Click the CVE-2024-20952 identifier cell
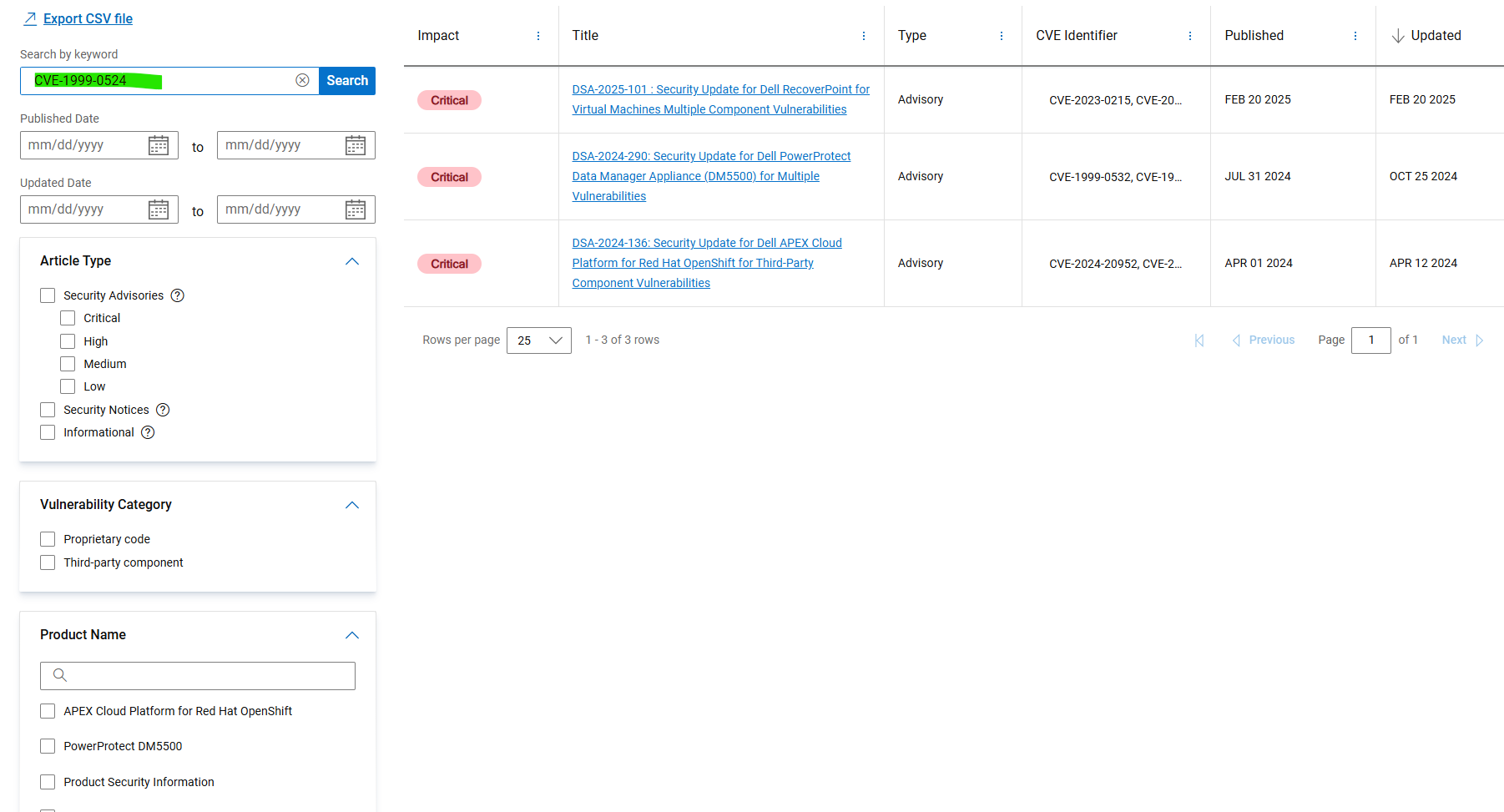The image size is (1504, 812). click(x=1115, y=264)
